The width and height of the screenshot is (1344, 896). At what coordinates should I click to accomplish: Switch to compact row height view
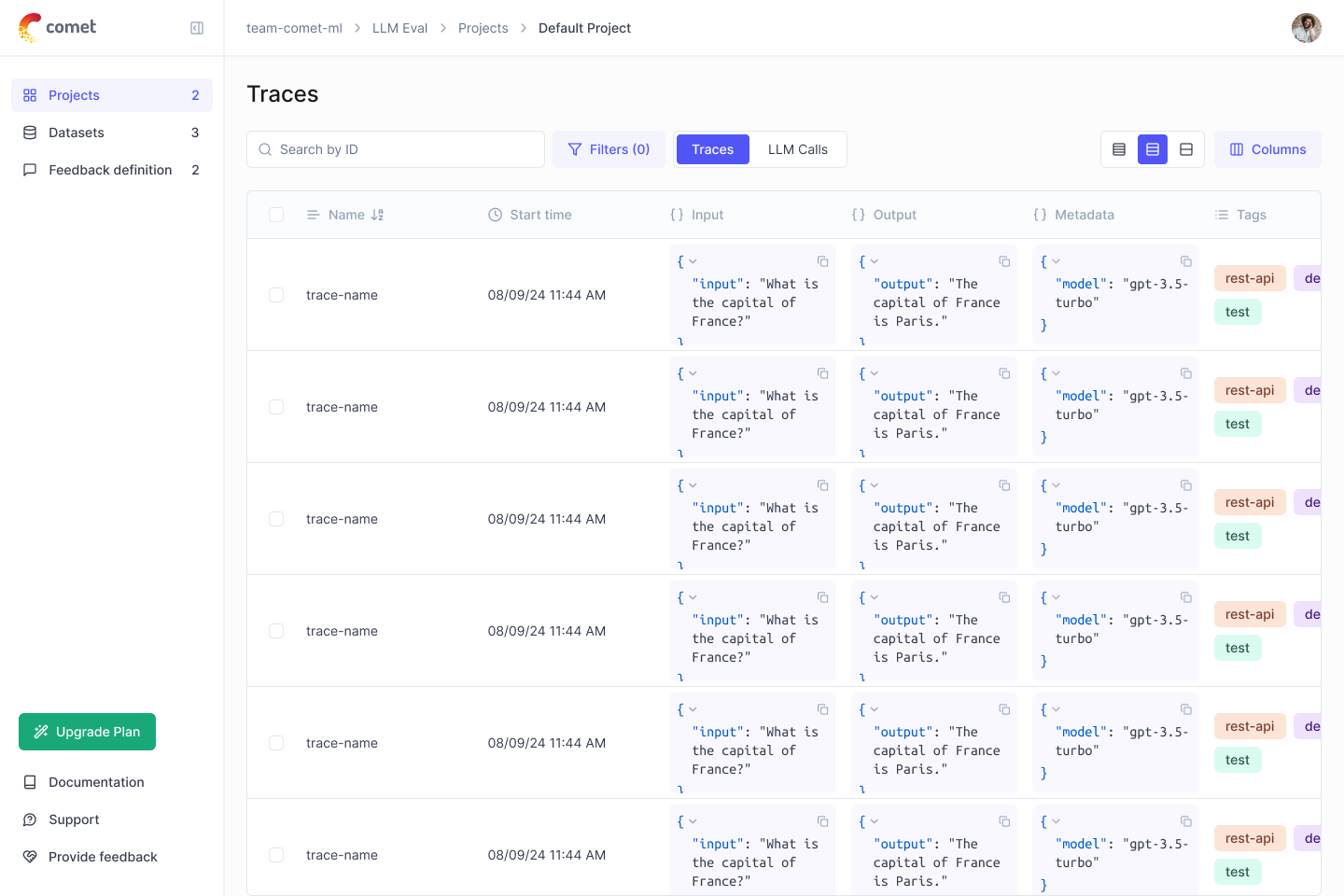[x=1119, y=149]
